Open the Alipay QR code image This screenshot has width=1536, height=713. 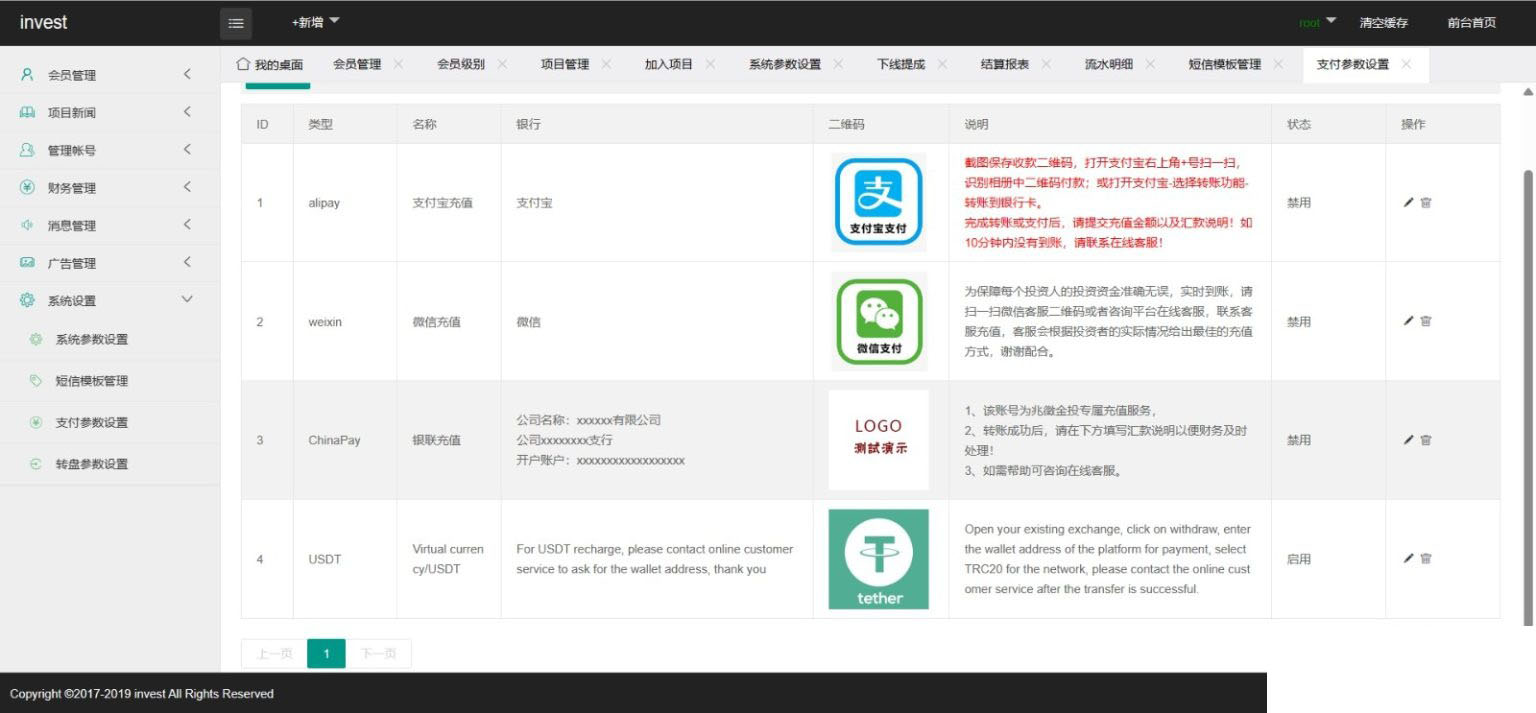click(x=878, y=202)
